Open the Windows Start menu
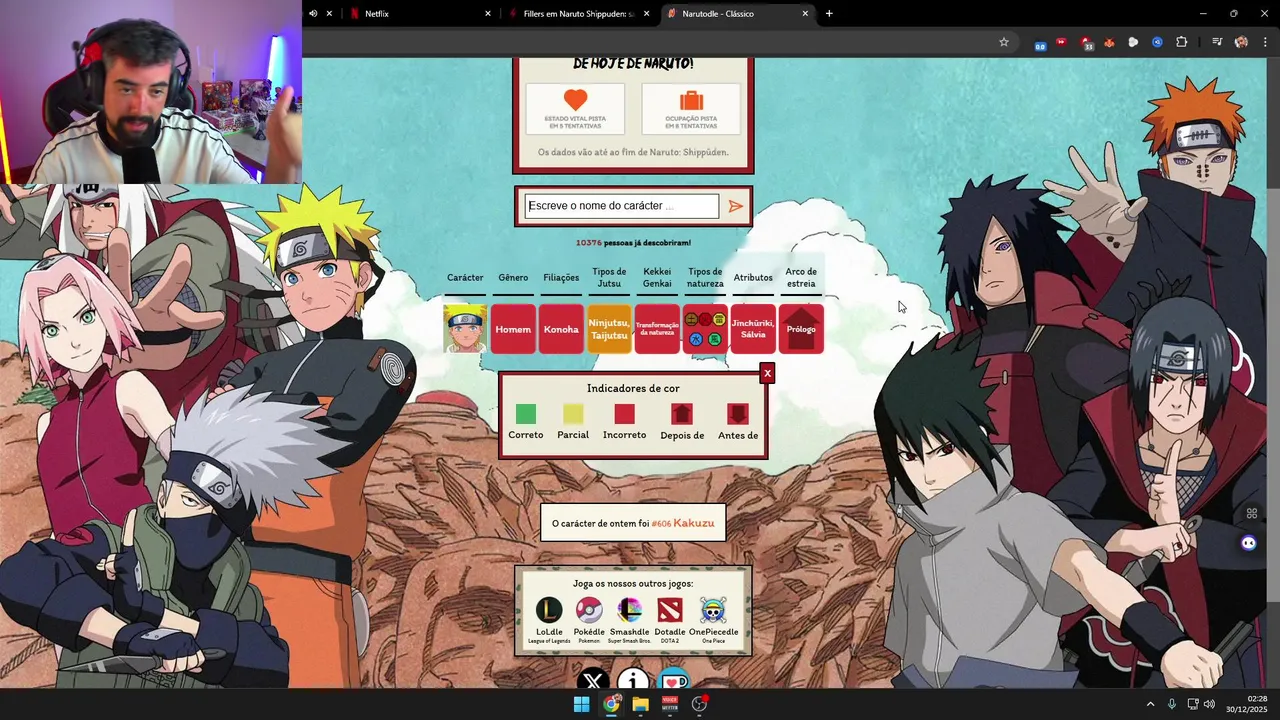Image resolution: width=1280 pixels, height=720 pixels. (581, 704)
